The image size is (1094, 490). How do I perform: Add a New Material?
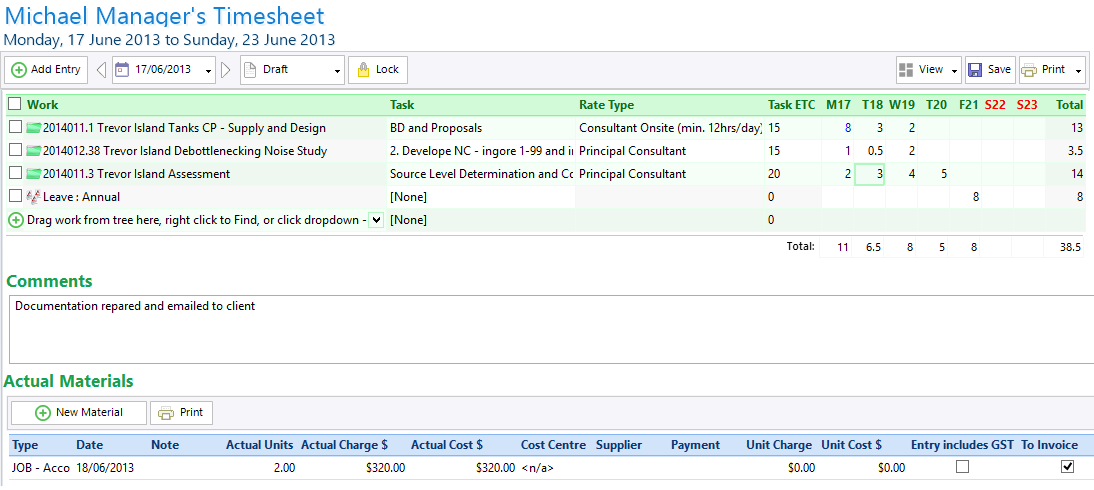tap(79, 413)
